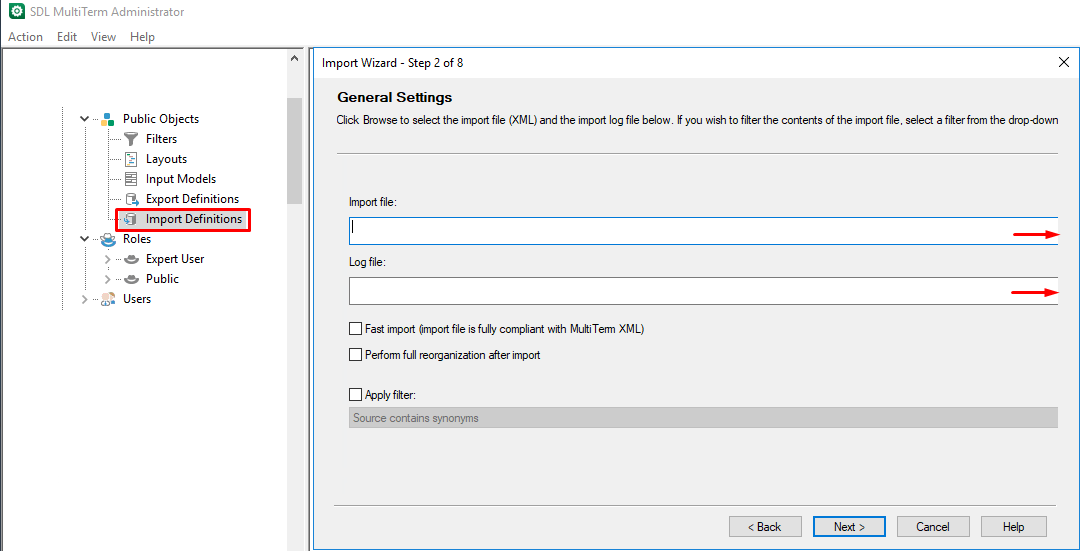The image size is (1080, 551).
Task: Toggle the Apply filter checkbox
Action: pyautogui.click(x=355, y=395)
